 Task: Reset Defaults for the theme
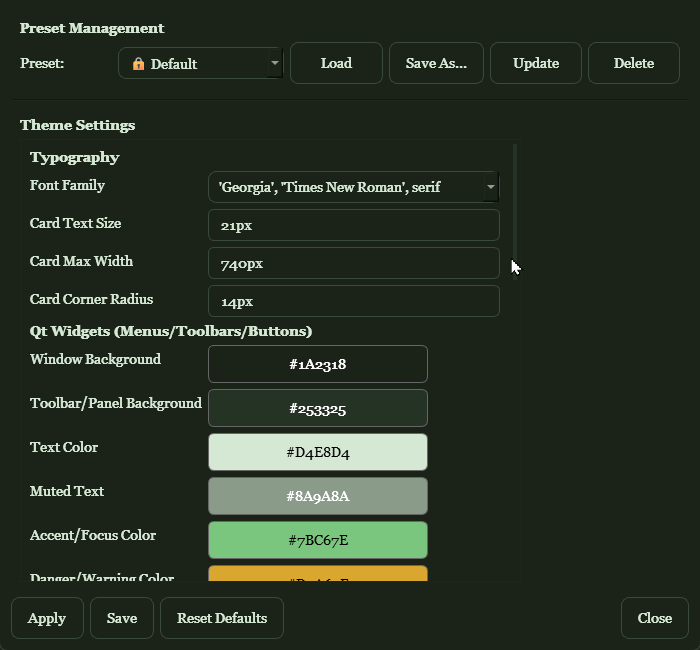[x=222, y=618]
